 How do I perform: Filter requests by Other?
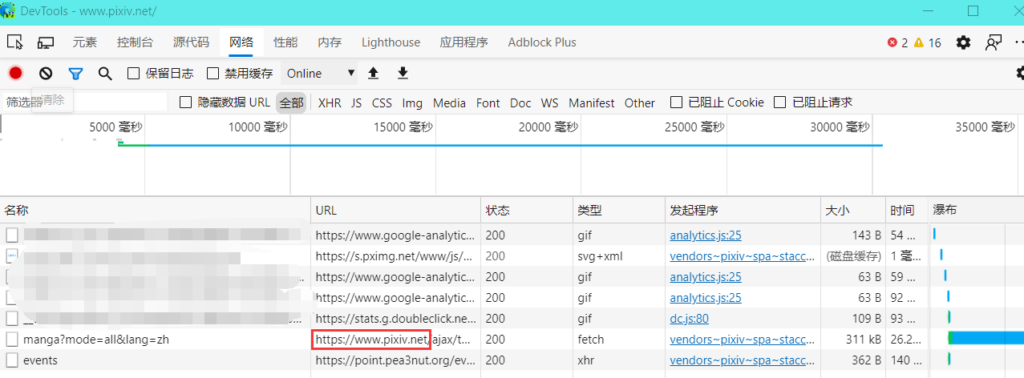(x=639, y=102)
